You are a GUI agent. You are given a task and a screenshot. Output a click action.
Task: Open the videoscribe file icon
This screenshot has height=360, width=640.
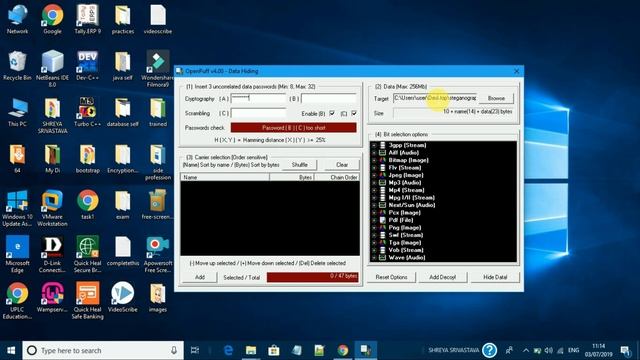[x=158, y=20]
